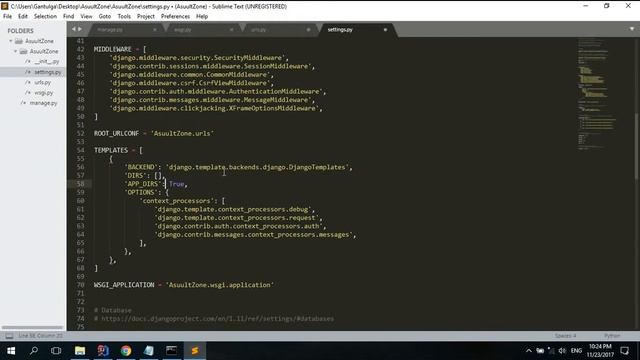Open the Selection menu
640x360 pixels.
point(45,16)
